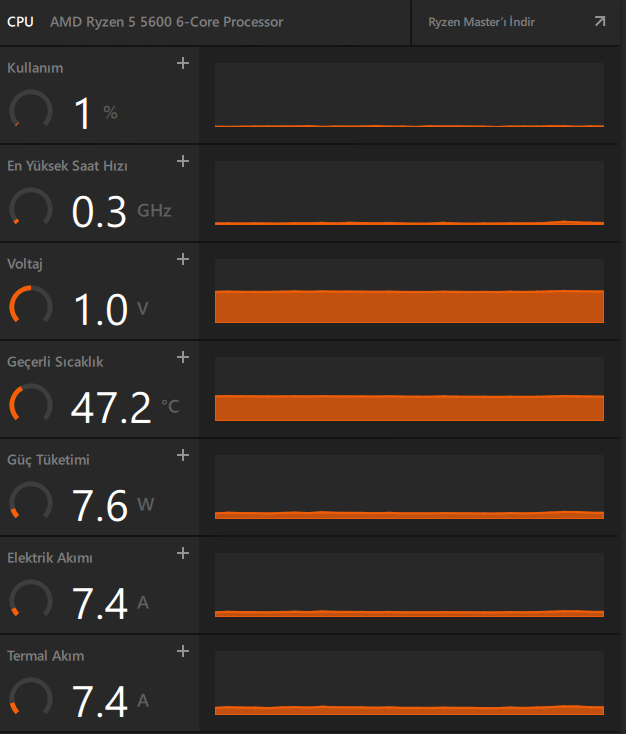
Task: Click the Voltaj history graph
Action: [x=409, y=292]
